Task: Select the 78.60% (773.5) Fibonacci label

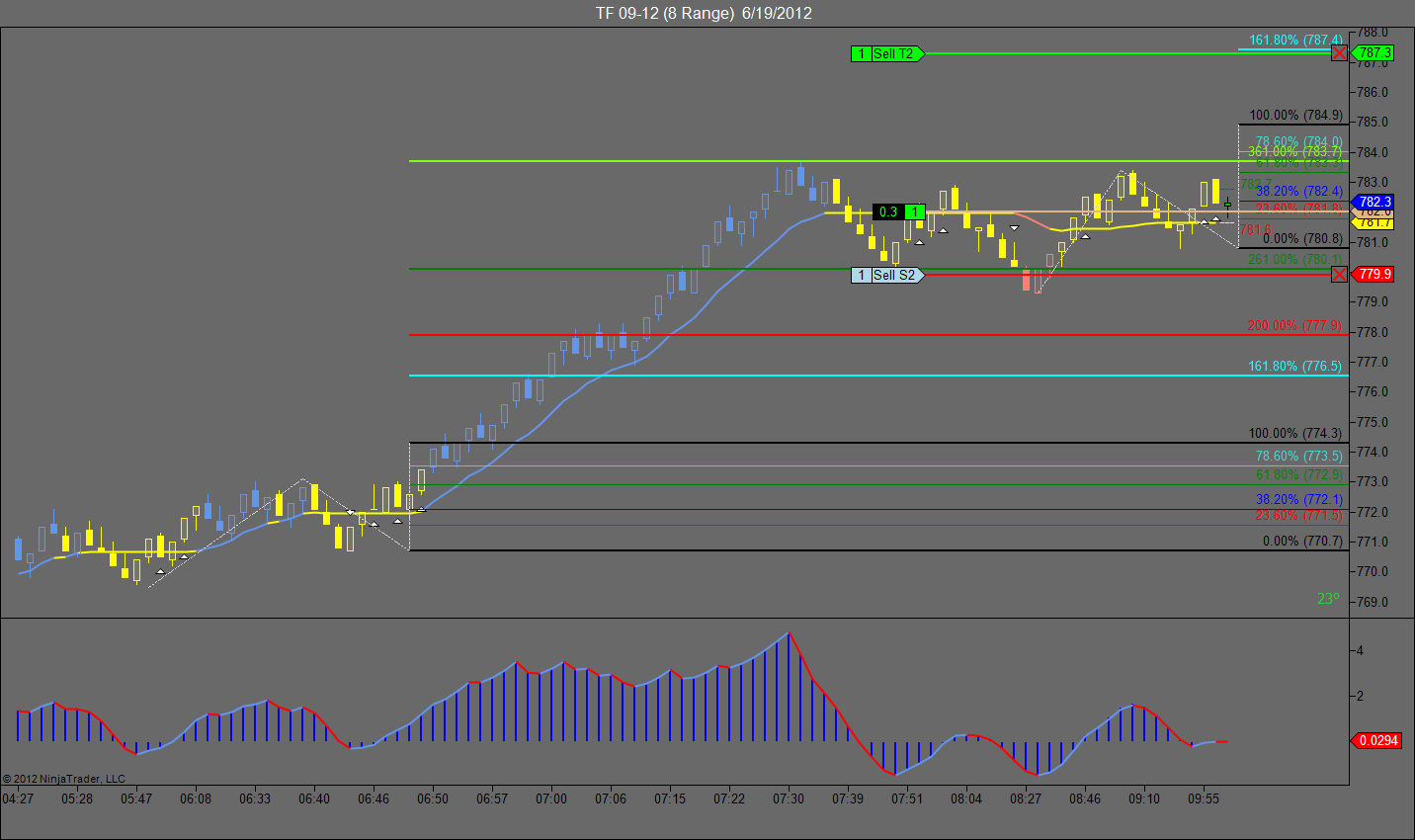Action: [1299, 457]
